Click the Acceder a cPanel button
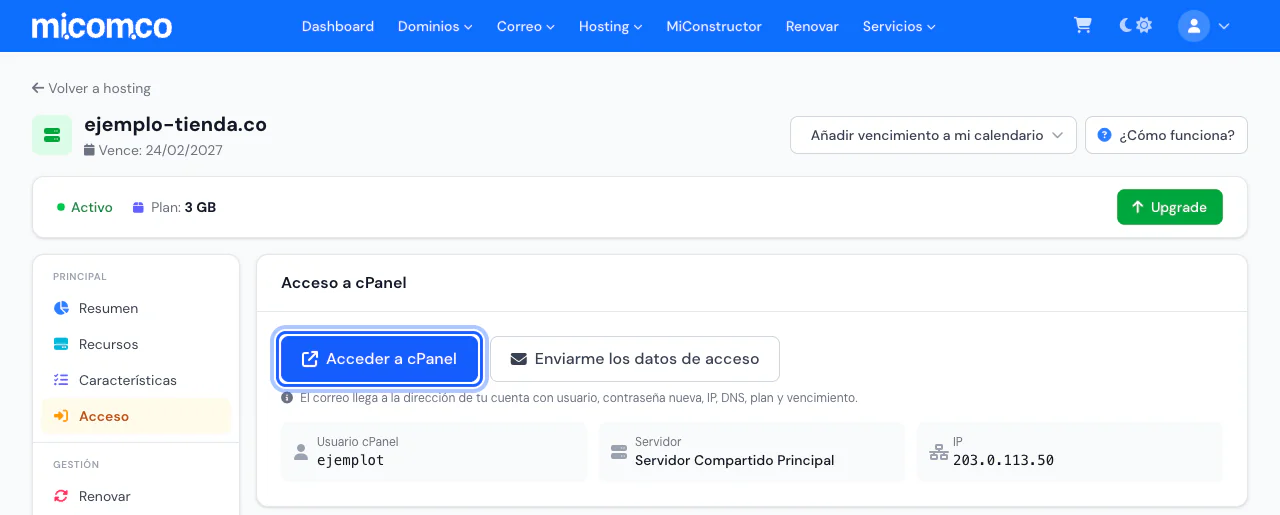Screen dimensions: 1280x515 click(380, 359)
